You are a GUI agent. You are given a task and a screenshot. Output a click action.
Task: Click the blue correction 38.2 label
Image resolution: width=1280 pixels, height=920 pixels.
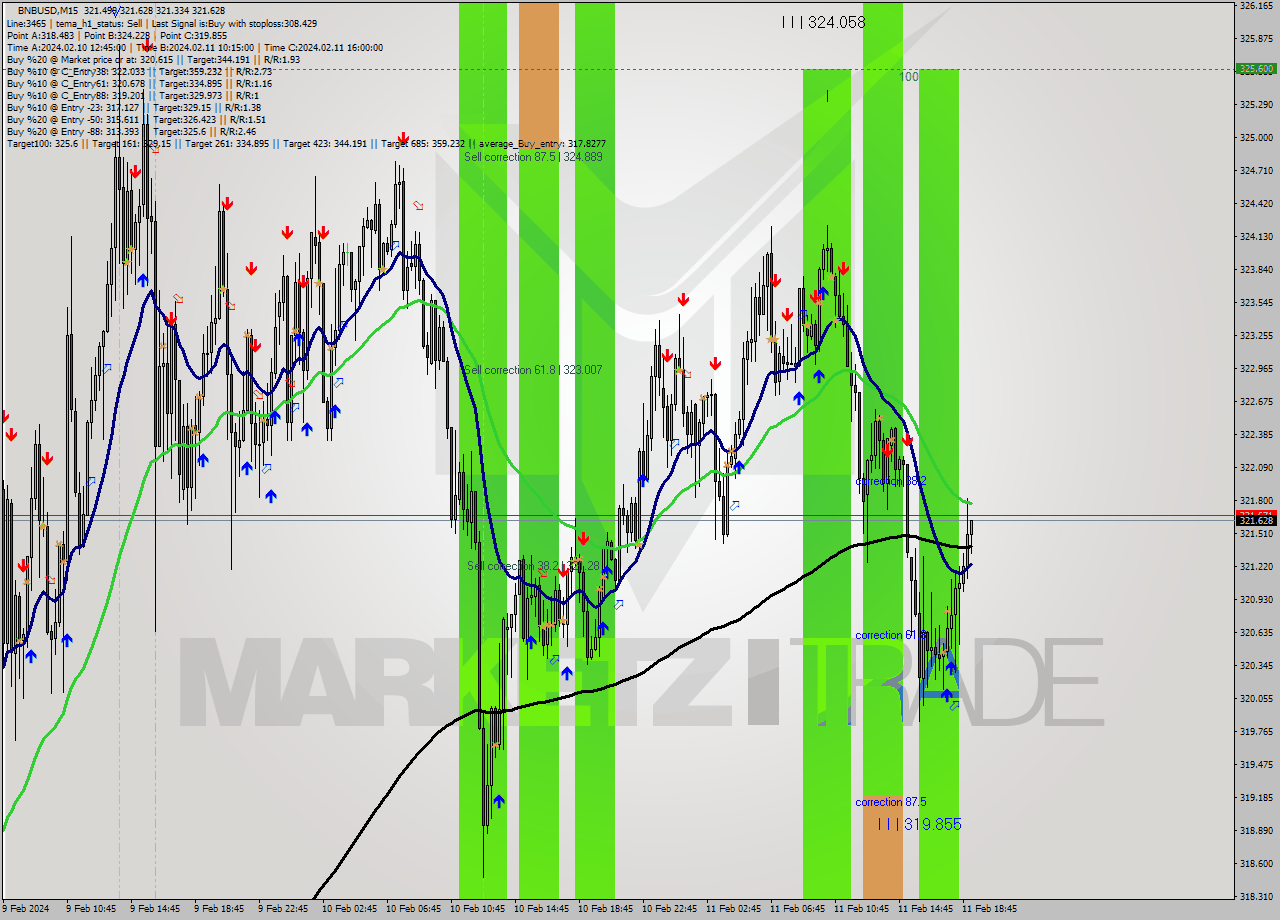pyautogui.click(x=891, y=481)
